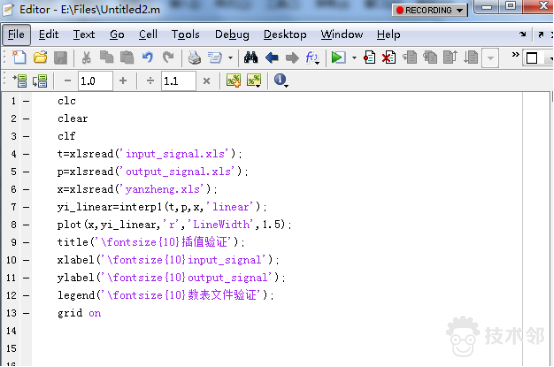This screenshot has width=554, height=367.
Task: Go forward with the gray right arrow
Action: [x=292, y=58]
